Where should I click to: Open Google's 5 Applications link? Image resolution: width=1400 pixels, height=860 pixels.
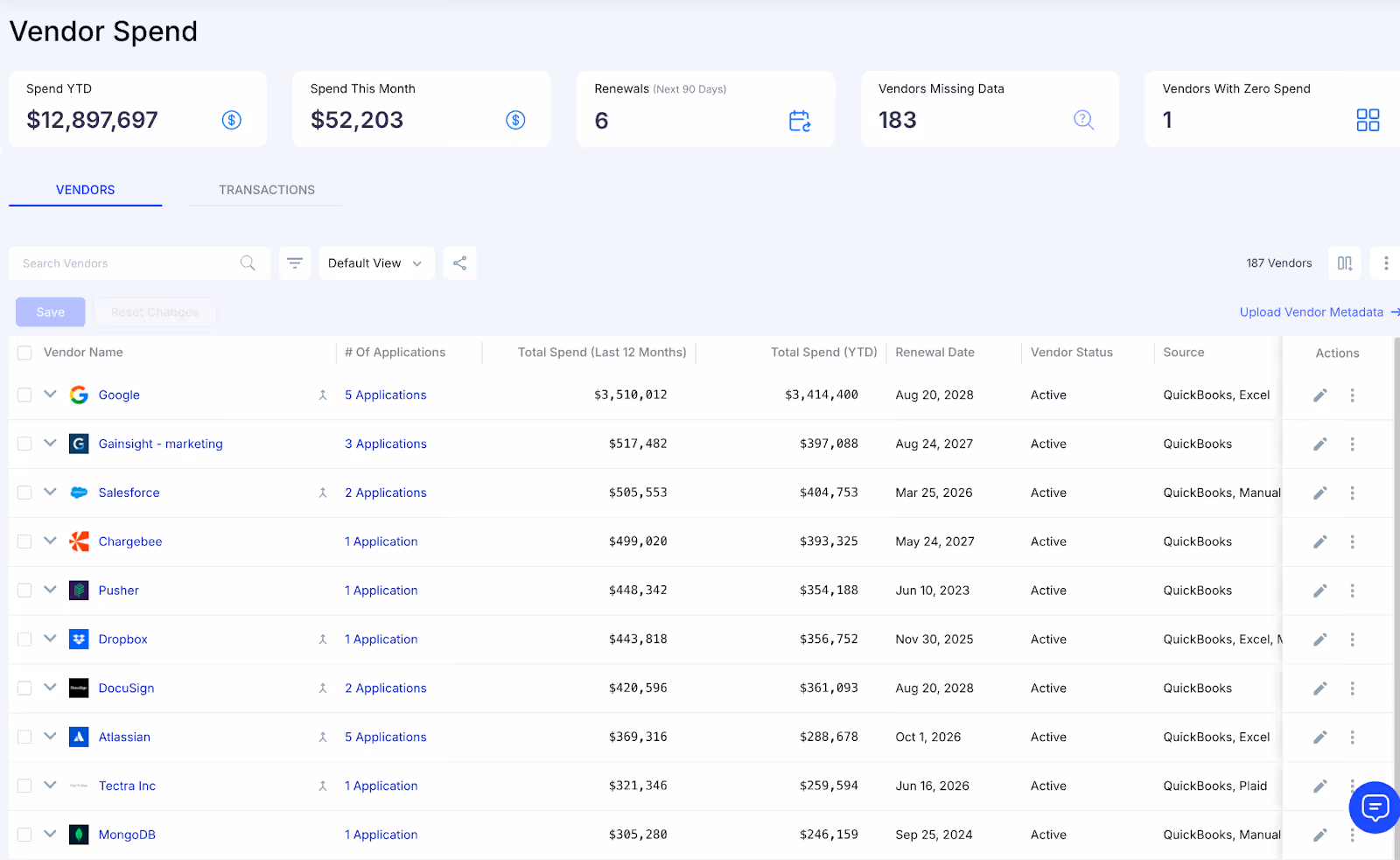coord(386,395)
